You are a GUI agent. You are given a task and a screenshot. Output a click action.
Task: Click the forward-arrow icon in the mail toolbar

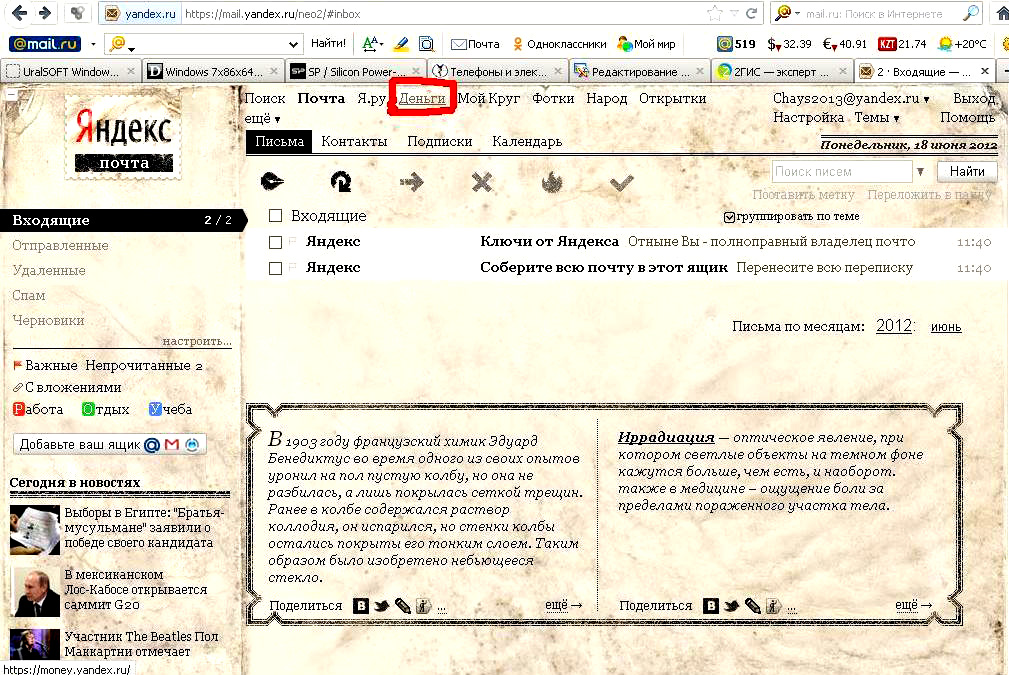pos(411,182)
